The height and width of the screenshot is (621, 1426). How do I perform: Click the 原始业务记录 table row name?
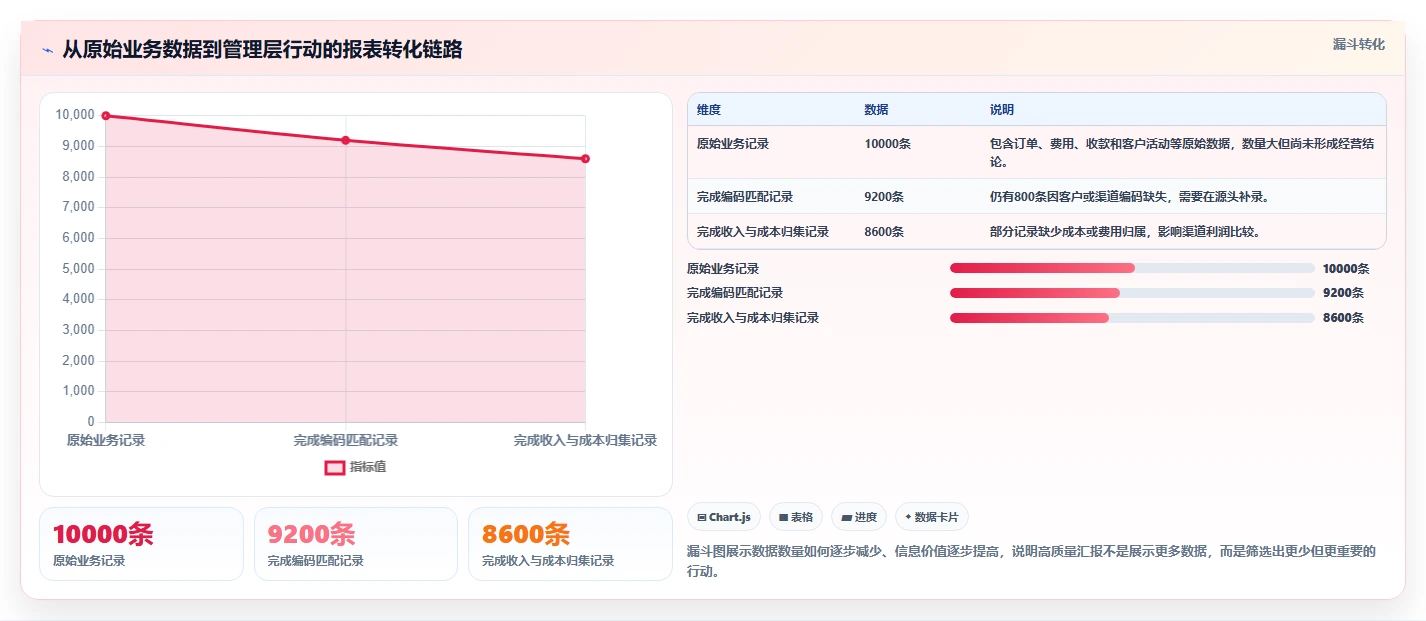coord(733,144)
